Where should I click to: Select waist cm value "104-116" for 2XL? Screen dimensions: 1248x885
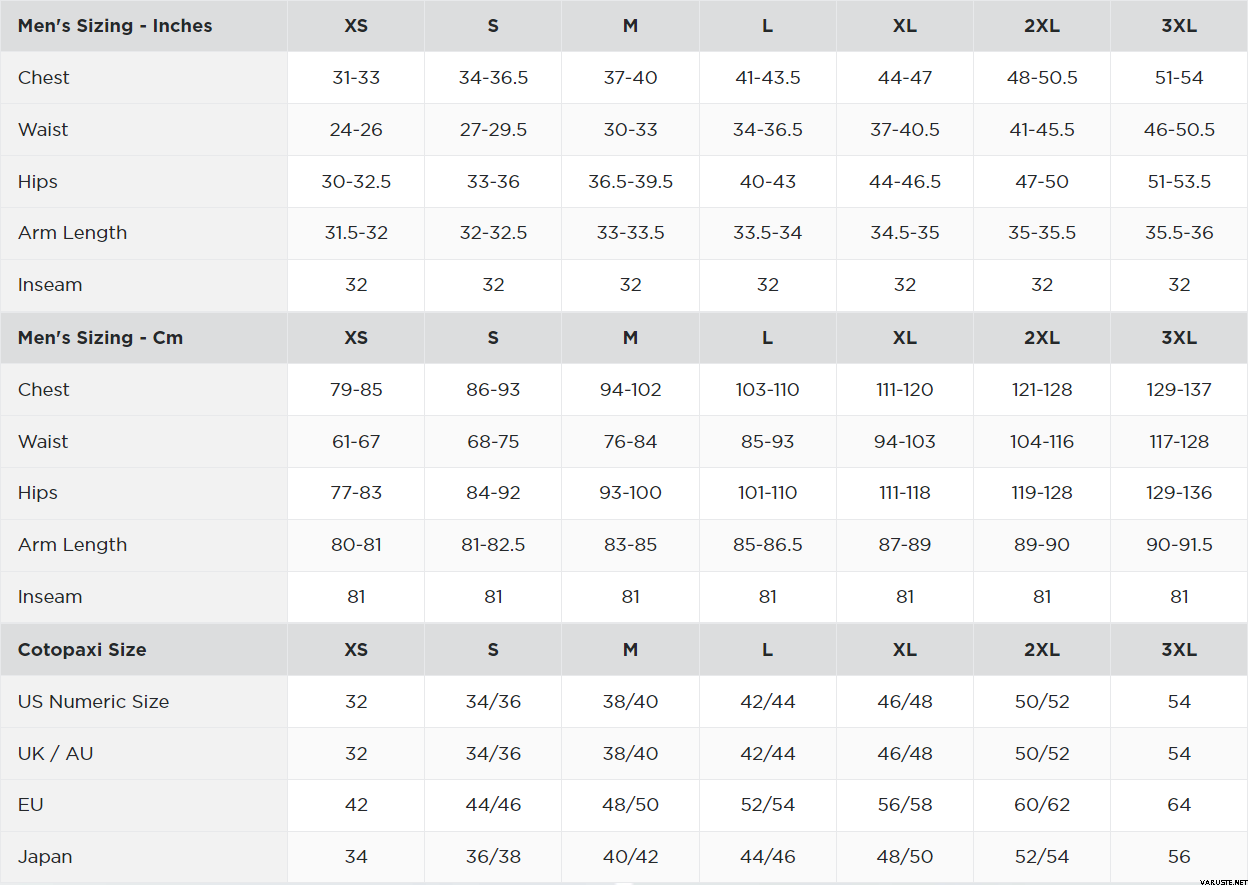(1042, 442)
